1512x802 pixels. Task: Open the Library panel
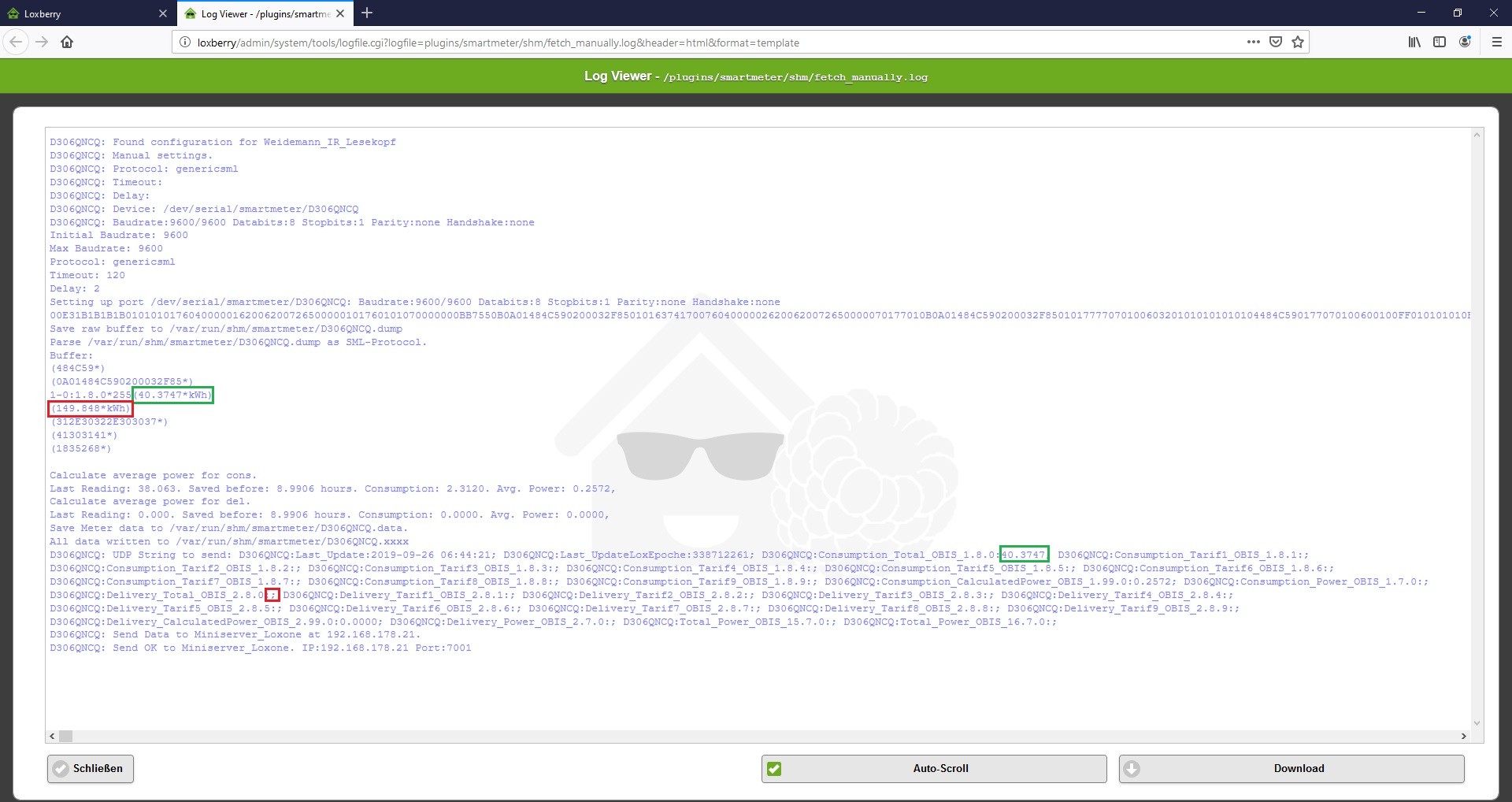(1414, 43)
